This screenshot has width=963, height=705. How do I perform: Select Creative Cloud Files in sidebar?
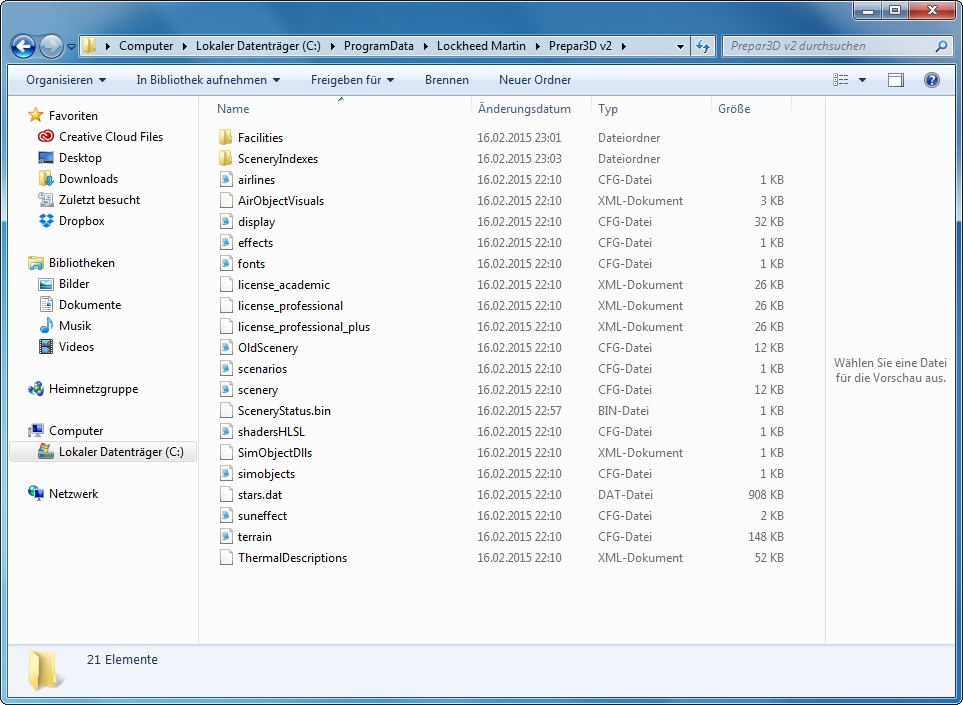pos(110,137)
